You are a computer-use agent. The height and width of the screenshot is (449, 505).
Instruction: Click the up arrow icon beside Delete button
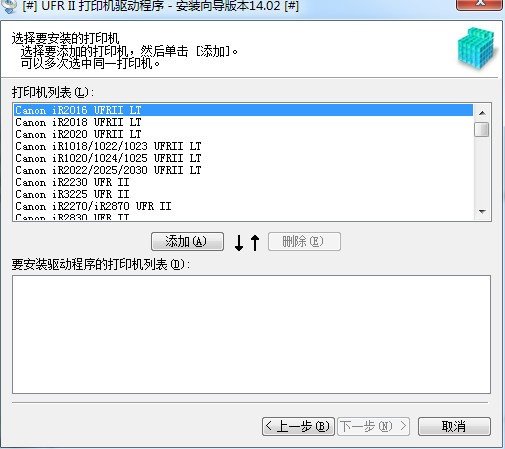click(x=255, y=243)
